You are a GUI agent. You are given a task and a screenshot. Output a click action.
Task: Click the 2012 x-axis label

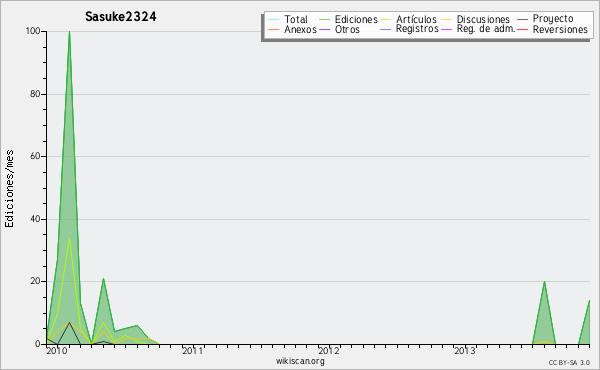(x=329, y=351)
